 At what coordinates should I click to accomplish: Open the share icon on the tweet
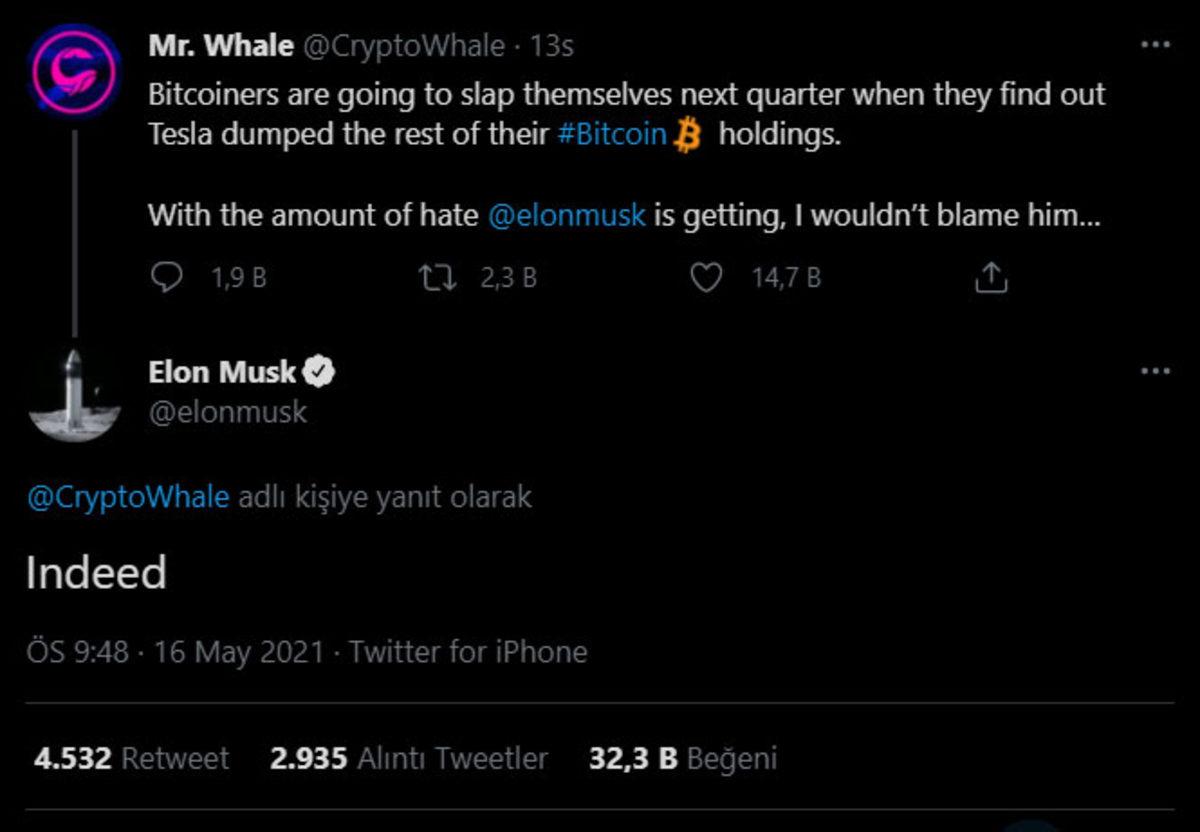991,278
